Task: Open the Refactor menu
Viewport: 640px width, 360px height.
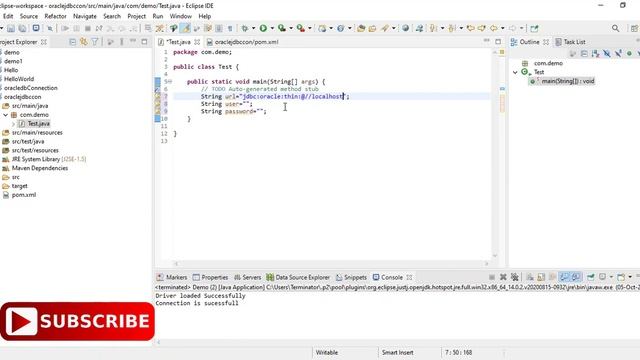Action: pyautogui.click(x=55, y=16)
